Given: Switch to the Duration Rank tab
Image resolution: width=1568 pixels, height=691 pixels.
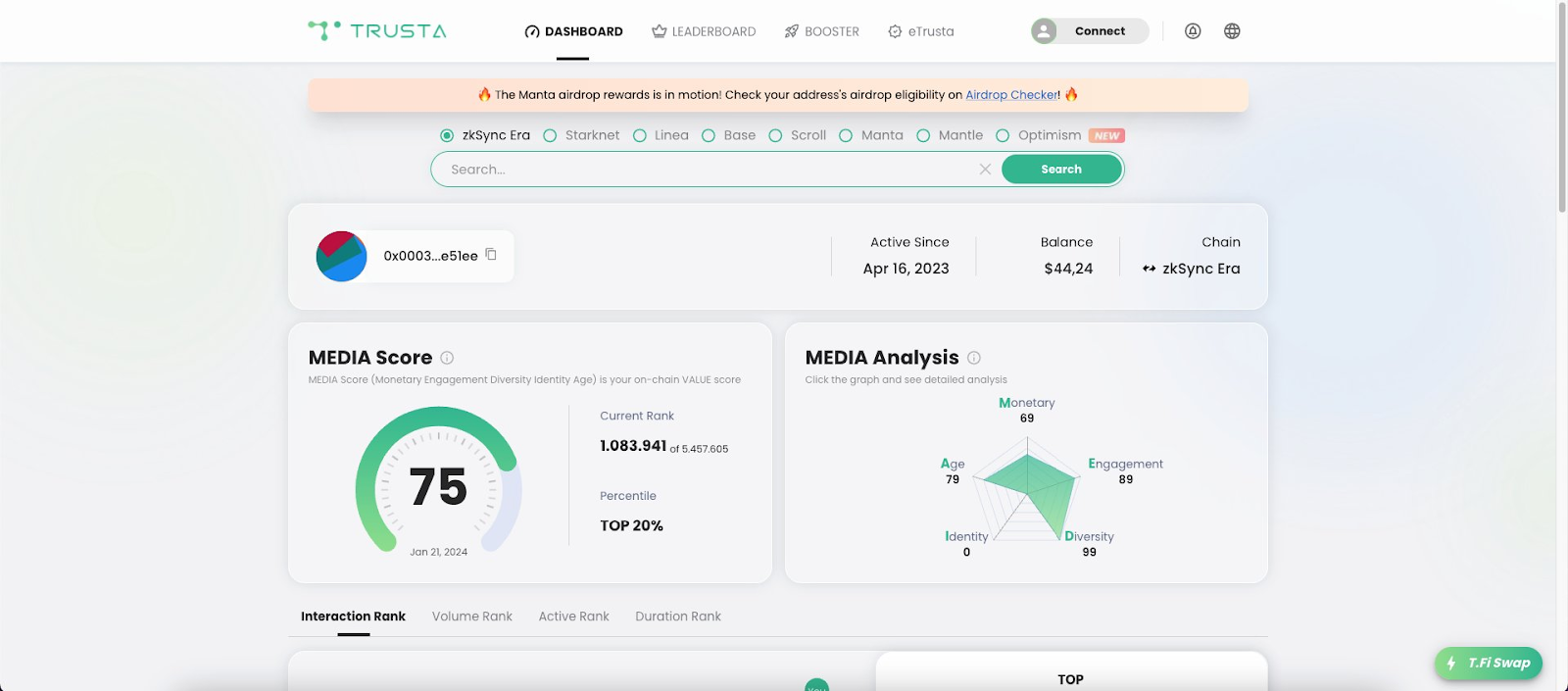Looking at the screenshot, I should point(678,617).
